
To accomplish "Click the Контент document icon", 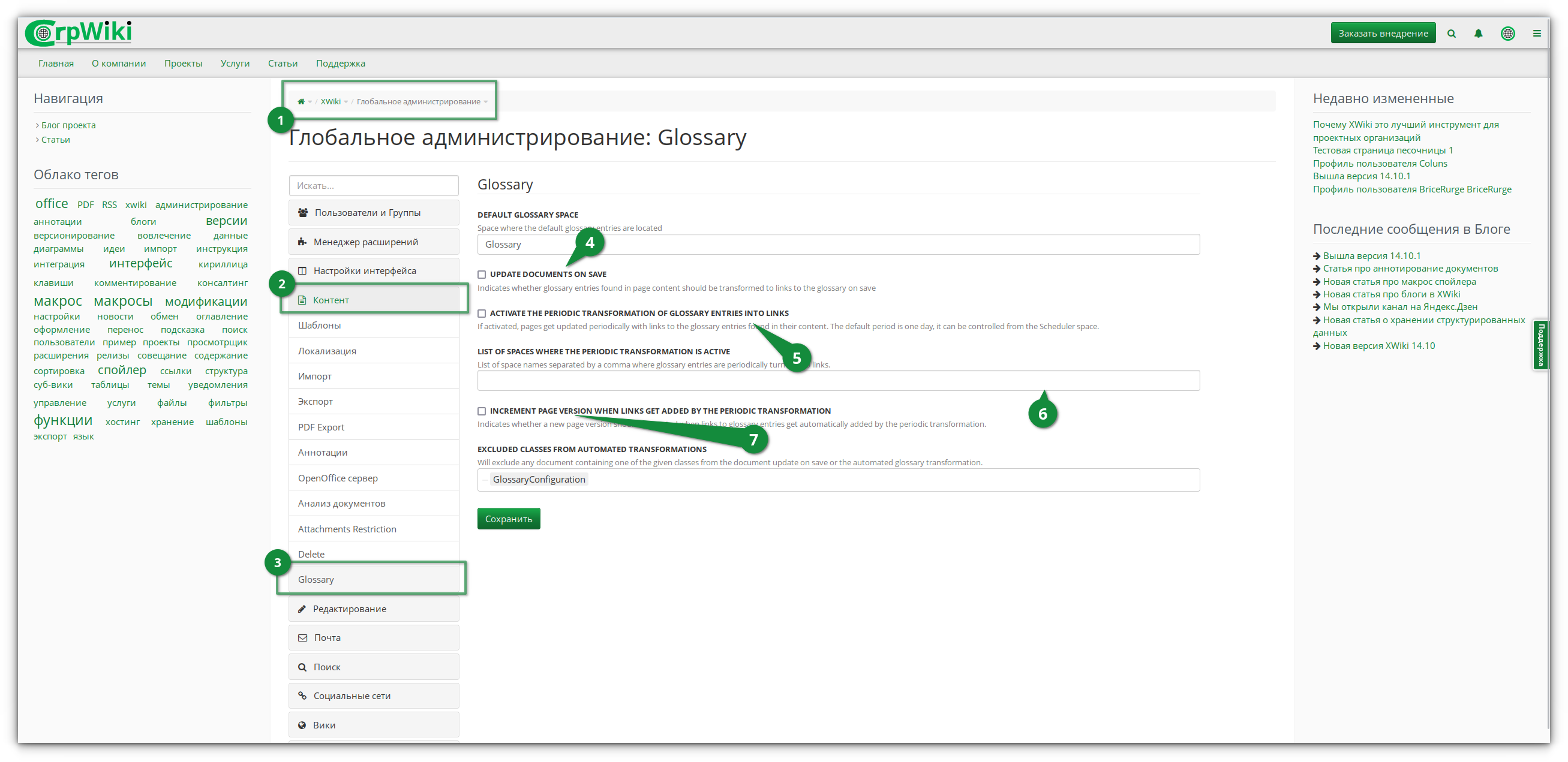I will pyautogui.click(x=302, y=300).
